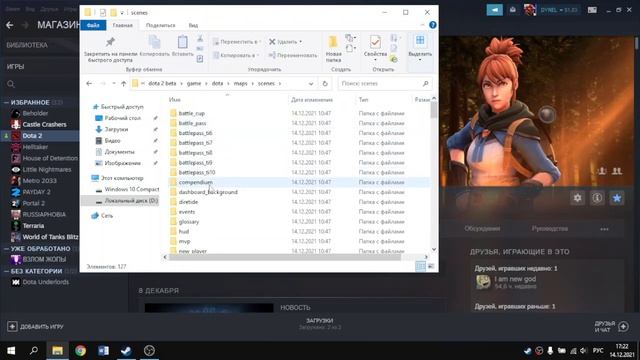Create a New folder (Новая папка)

coord(333,49)
